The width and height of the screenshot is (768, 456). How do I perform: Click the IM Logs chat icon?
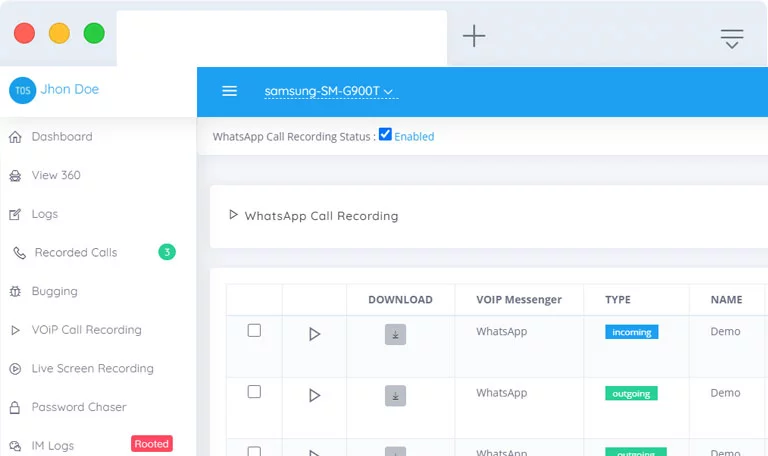pos(15,446)
